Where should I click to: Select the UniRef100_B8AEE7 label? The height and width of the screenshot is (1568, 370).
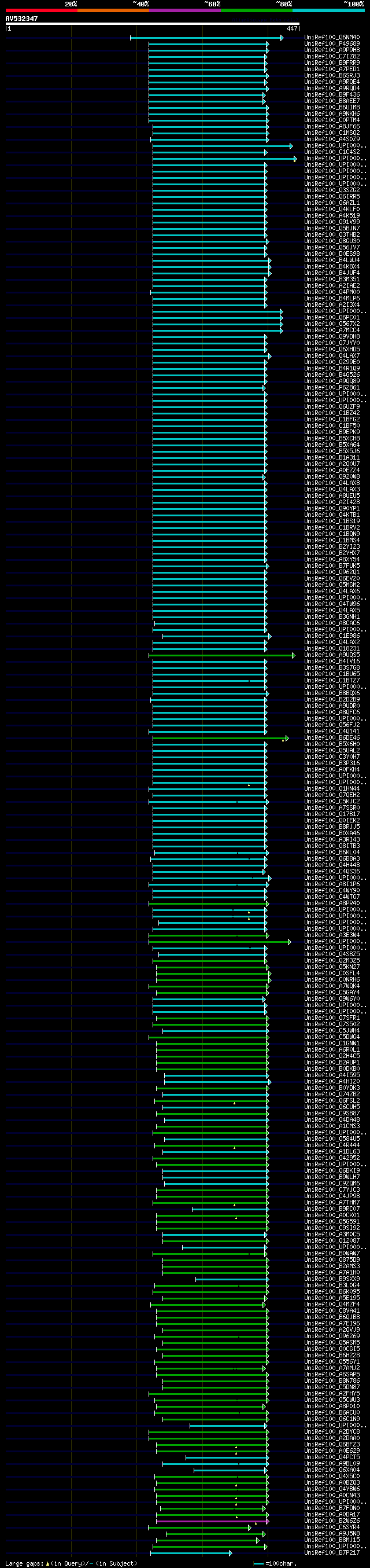click(x=332, y=101)
